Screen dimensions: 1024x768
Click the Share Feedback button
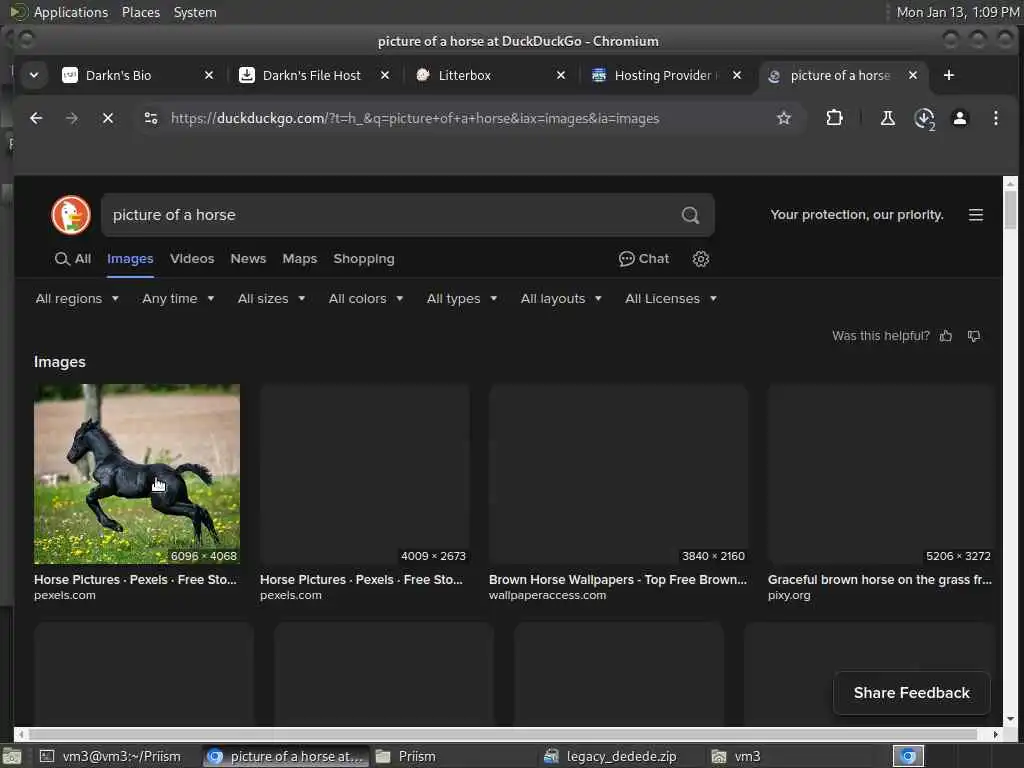point(912,693)
